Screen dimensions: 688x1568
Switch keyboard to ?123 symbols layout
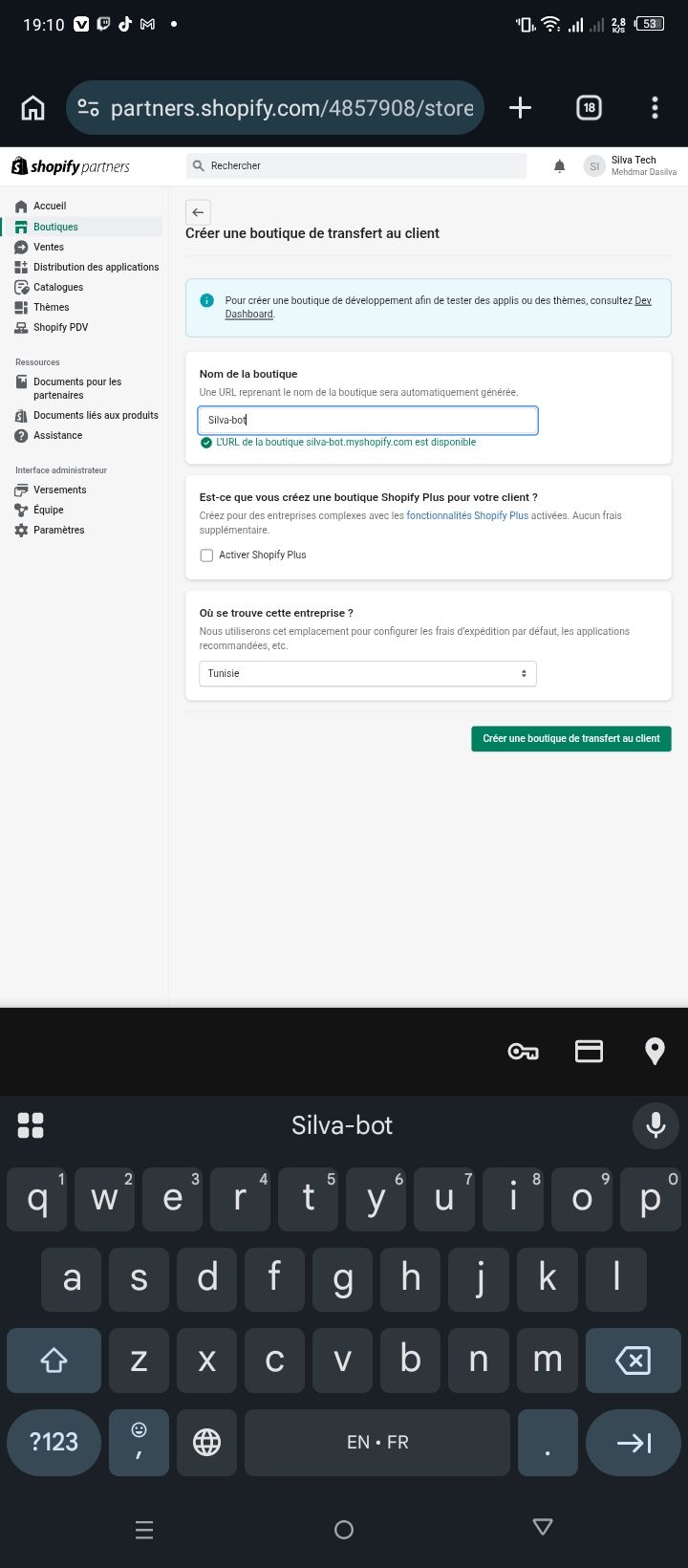tap(54, 1442)
